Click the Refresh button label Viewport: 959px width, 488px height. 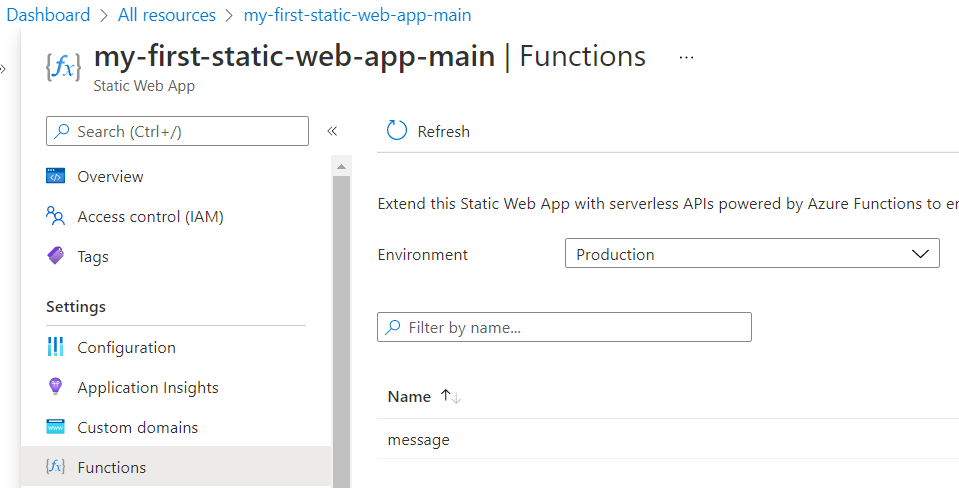[x=443, y=131]
